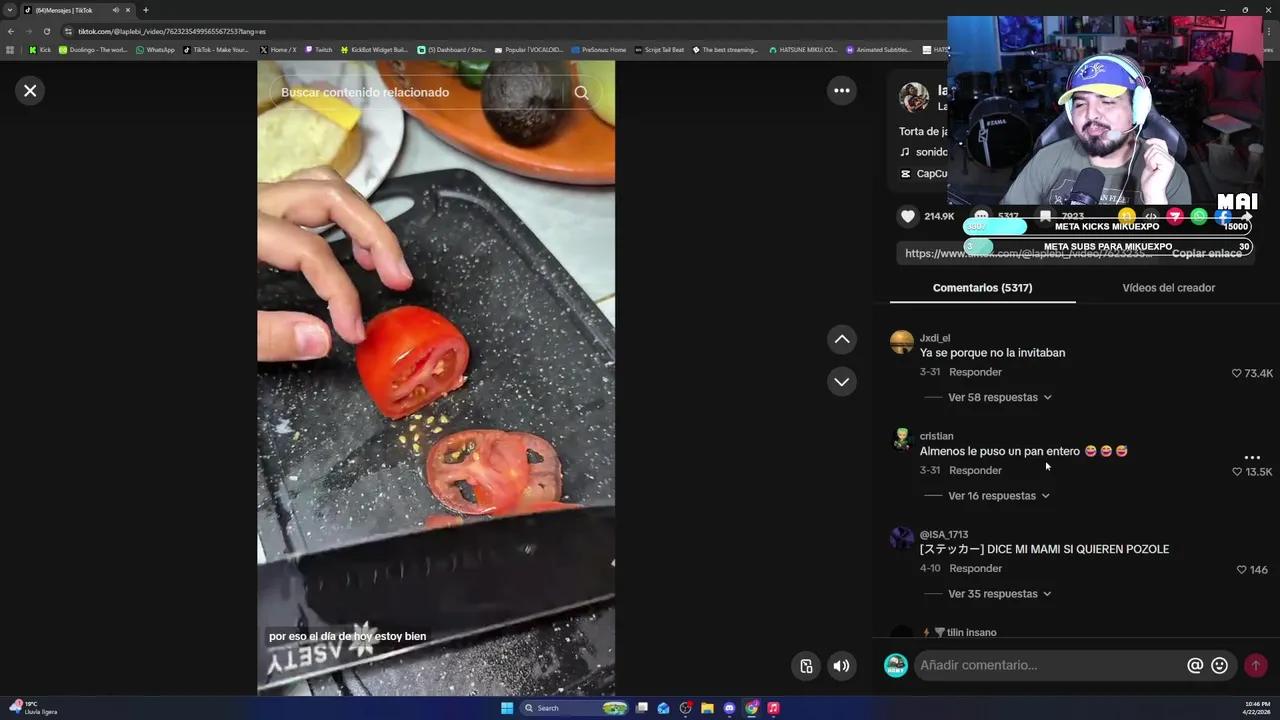The height and width of the screenshot is (720, 1280).
Task: Reload the browser page
Action: [x=46, y=31]
